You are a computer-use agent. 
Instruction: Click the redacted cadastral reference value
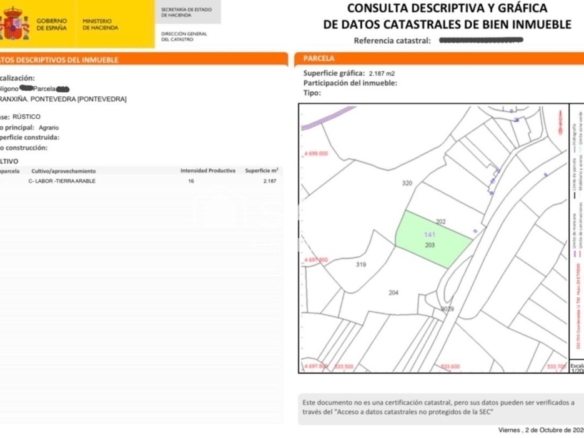481,40
